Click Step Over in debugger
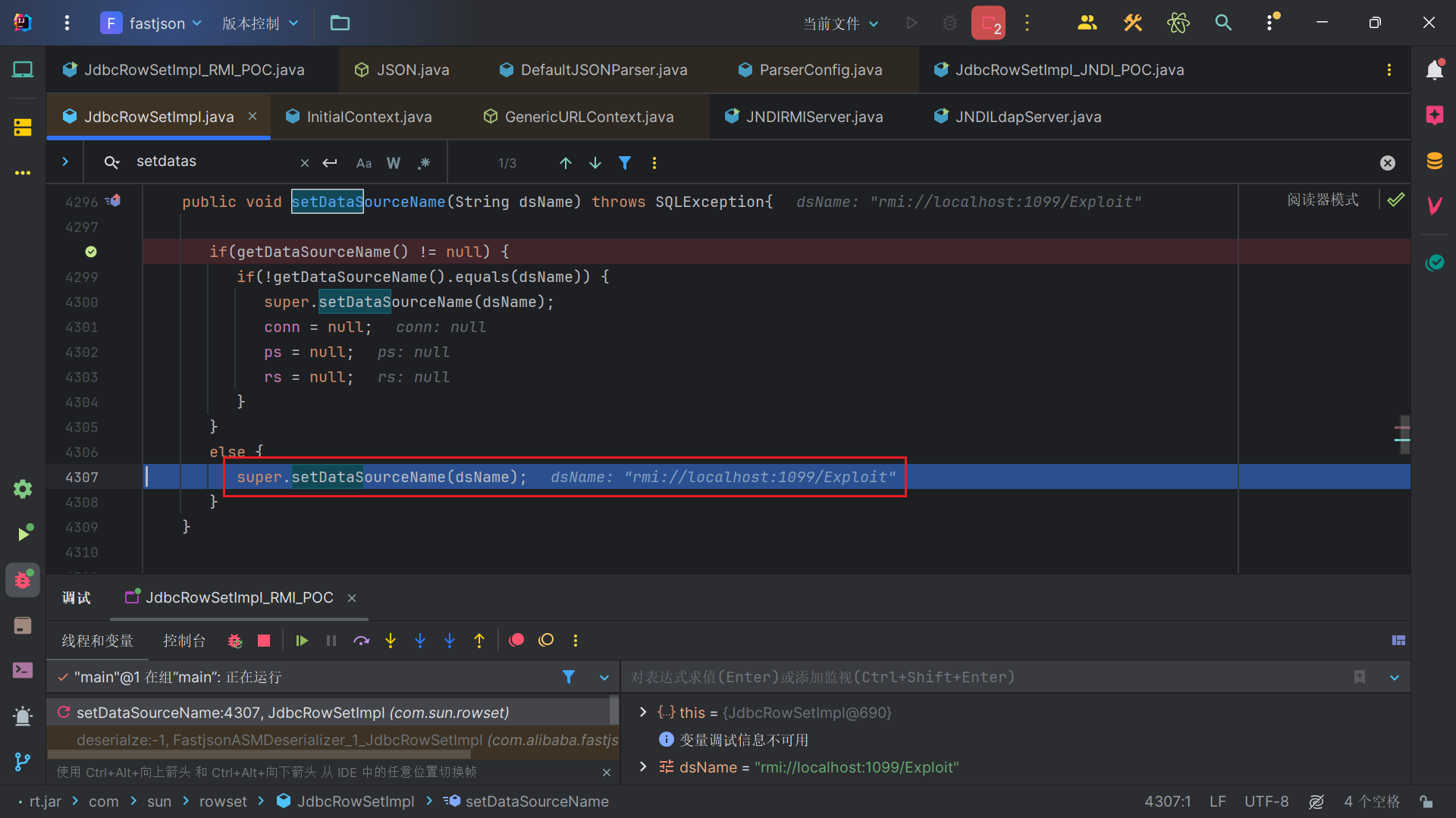 coord(361,641)
